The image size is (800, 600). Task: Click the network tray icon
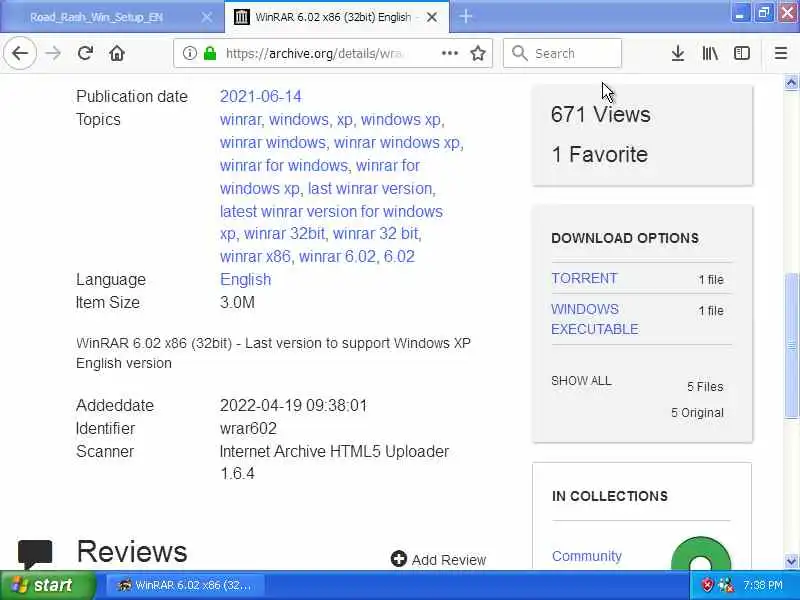[x=726, y=585]
